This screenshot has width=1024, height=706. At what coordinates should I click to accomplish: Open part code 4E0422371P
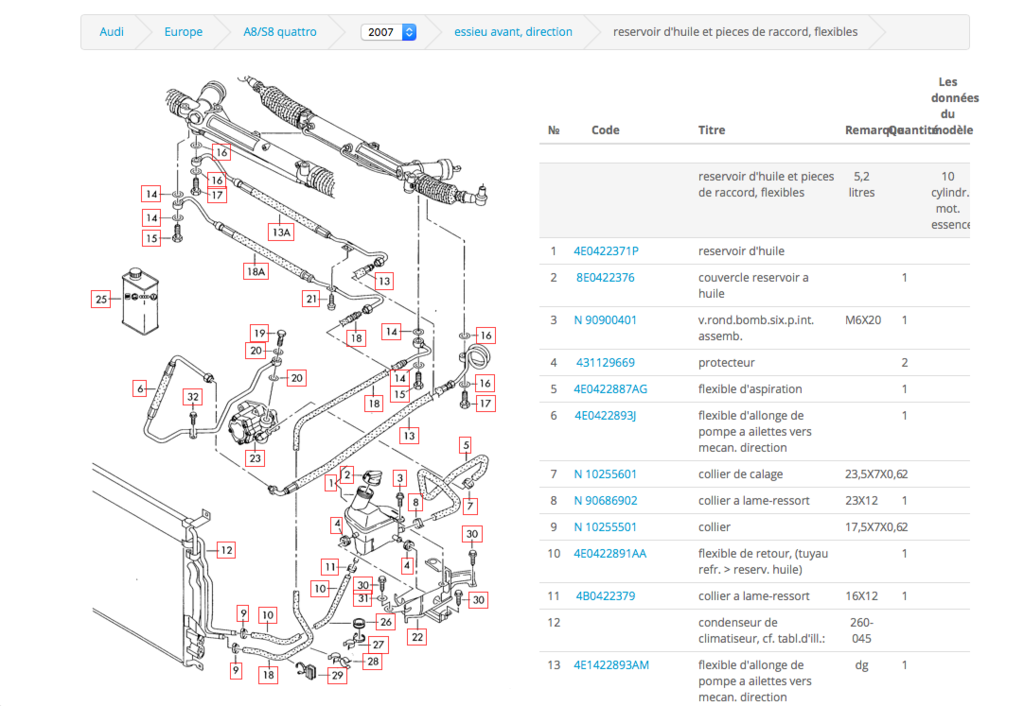point(605,251)
